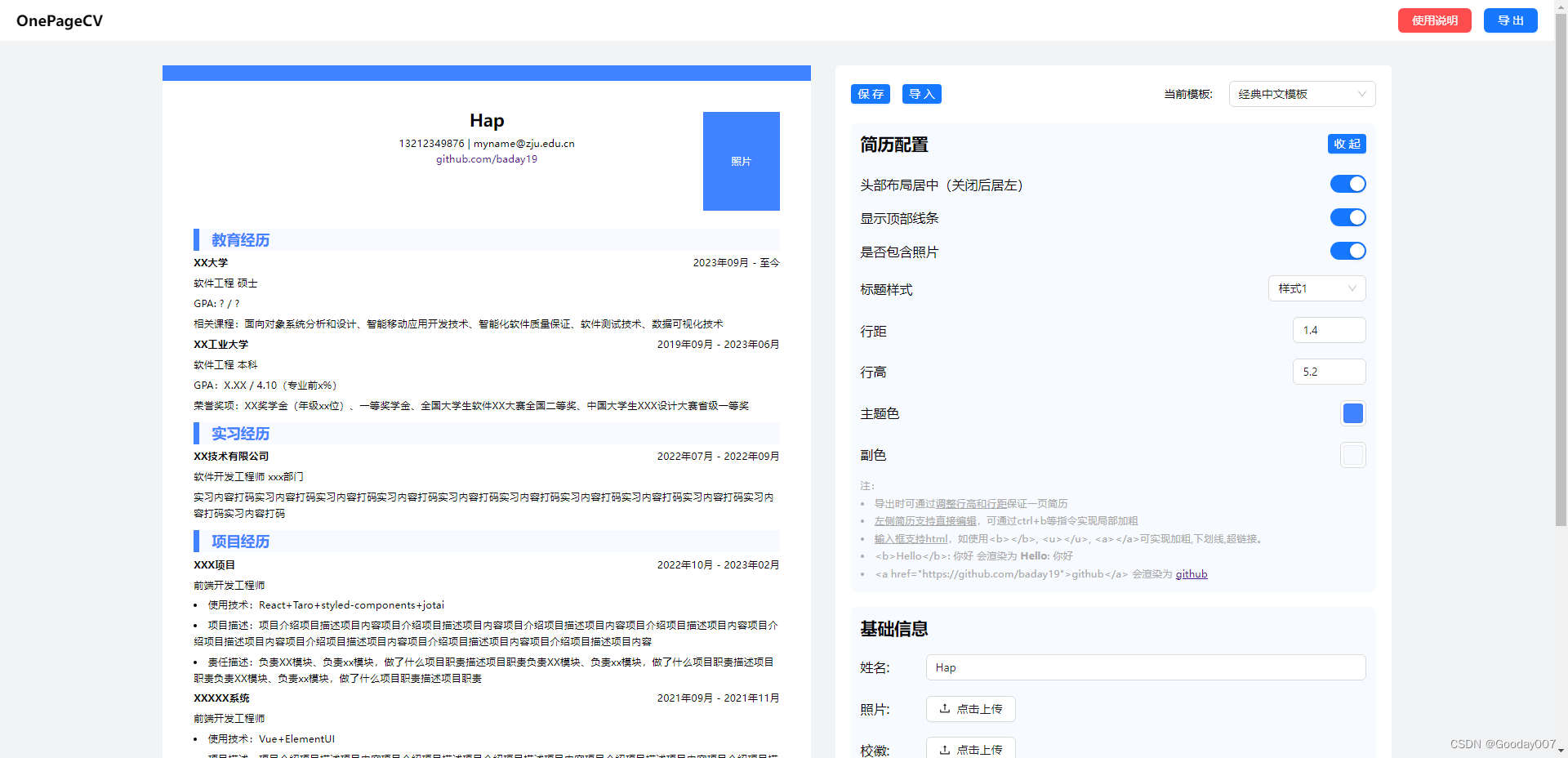This screenshot has height=758, width=1568.
Task: Click the 实习经历 section heading
Action: (x=240, y=434)
